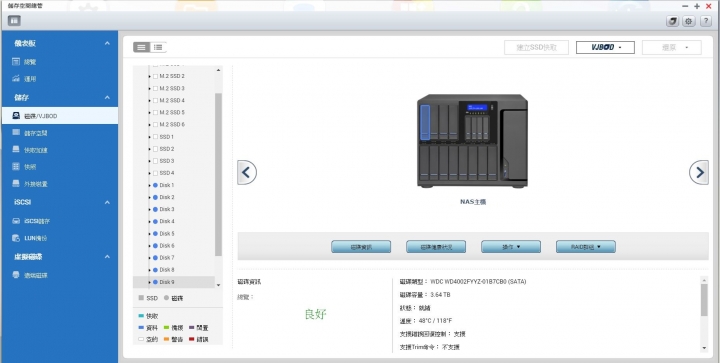
Task: Open the background tasks icon in header
Action: coord(672,21)
